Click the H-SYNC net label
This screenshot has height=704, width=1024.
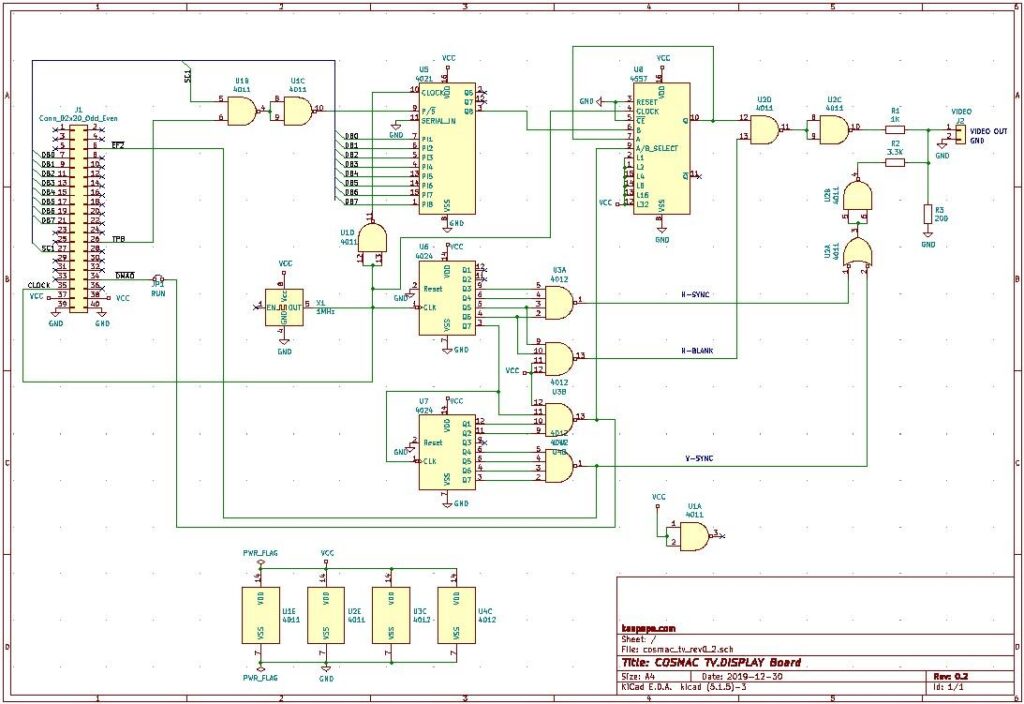coord(696,295)
